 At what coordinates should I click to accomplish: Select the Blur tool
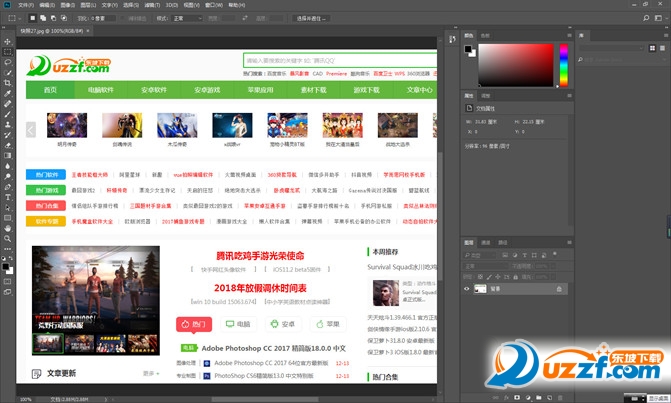point(7,166)
